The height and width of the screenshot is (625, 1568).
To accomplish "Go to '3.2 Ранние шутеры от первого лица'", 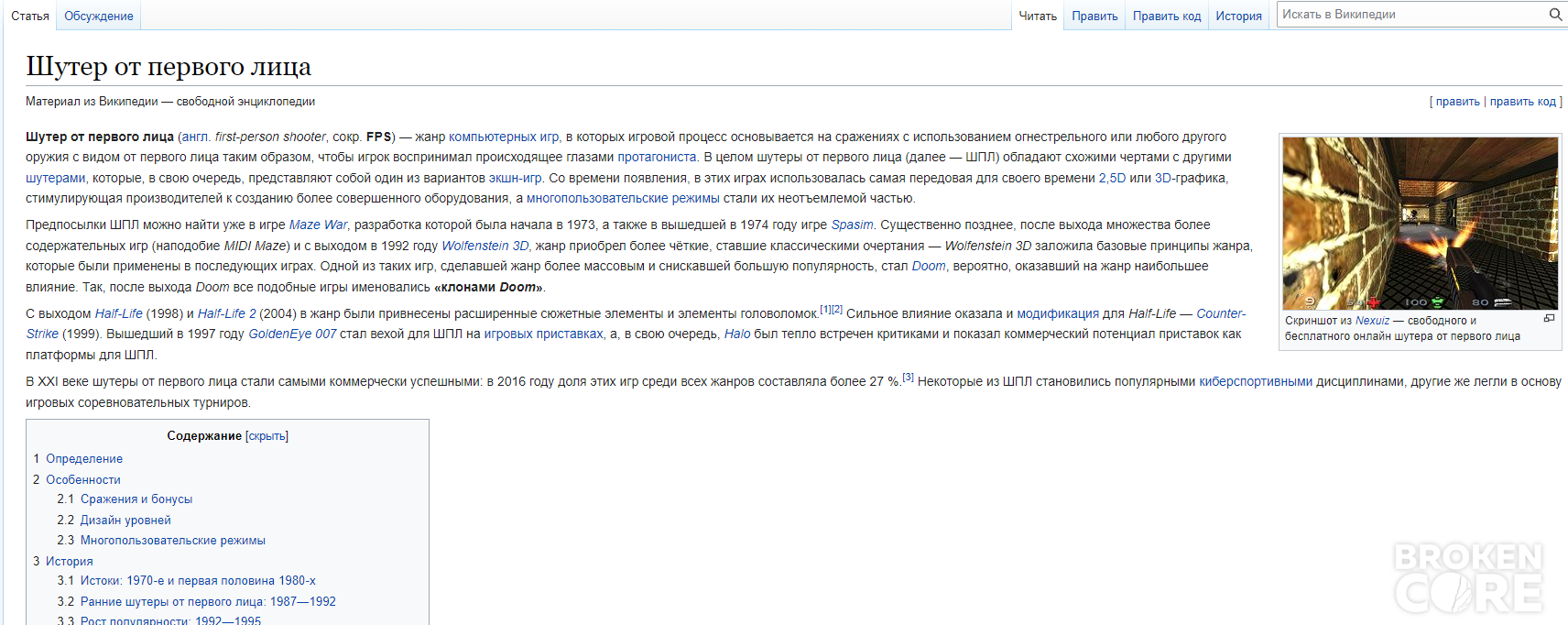I will click(x=196, y=601).
